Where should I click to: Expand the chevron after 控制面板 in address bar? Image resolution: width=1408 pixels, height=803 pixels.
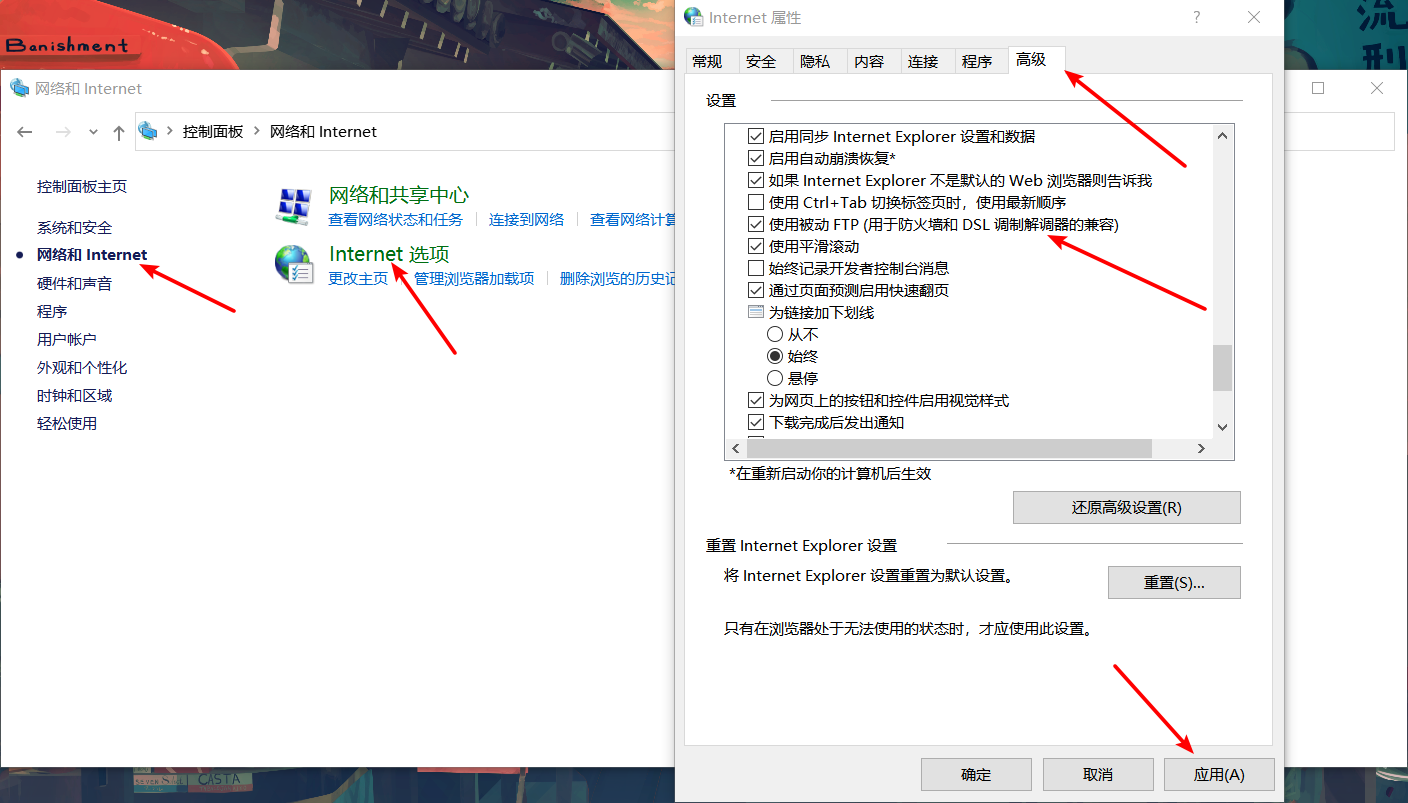[257, 132]
